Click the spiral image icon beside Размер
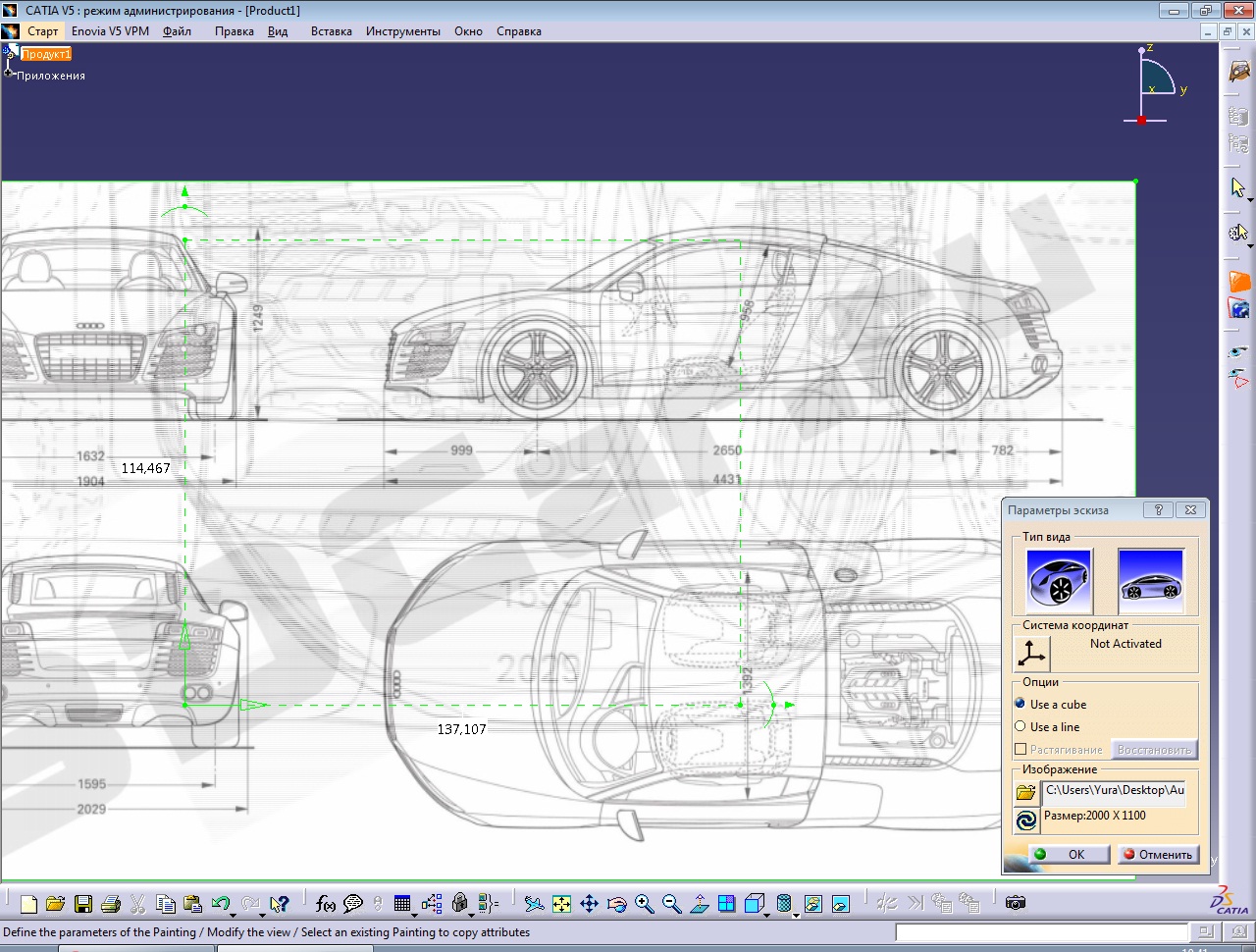This screenshot has height=952, width=1256. pos(1026,820)
